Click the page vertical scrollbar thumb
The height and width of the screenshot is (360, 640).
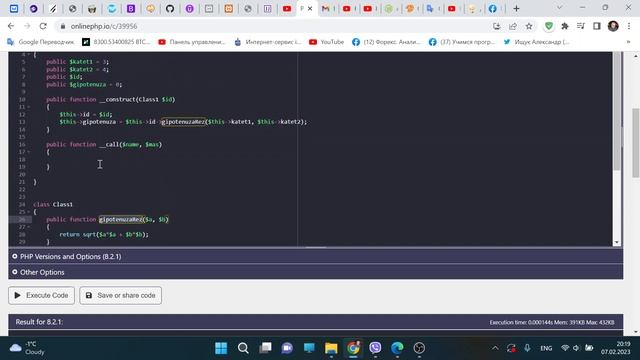click(x=636, y=143)
